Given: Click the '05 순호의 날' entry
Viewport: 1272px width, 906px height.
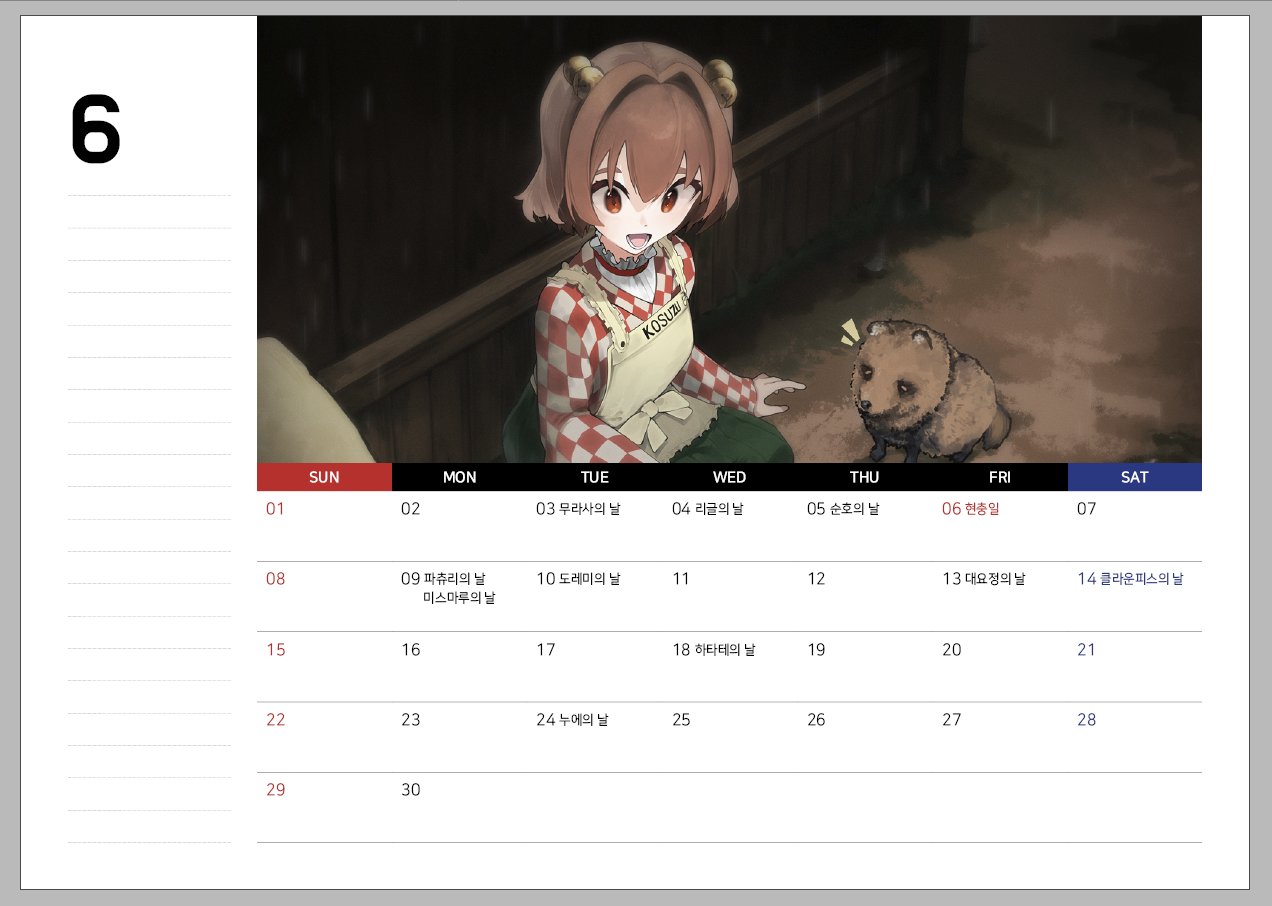Looking at the screenshot, I should tap(843, 509).
